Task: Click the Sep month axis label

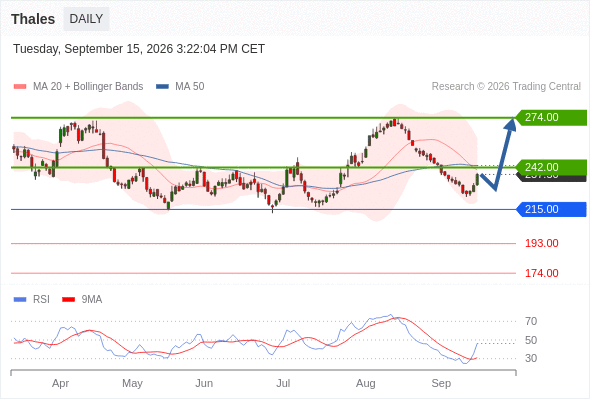Action: click(x=441, y=383)
